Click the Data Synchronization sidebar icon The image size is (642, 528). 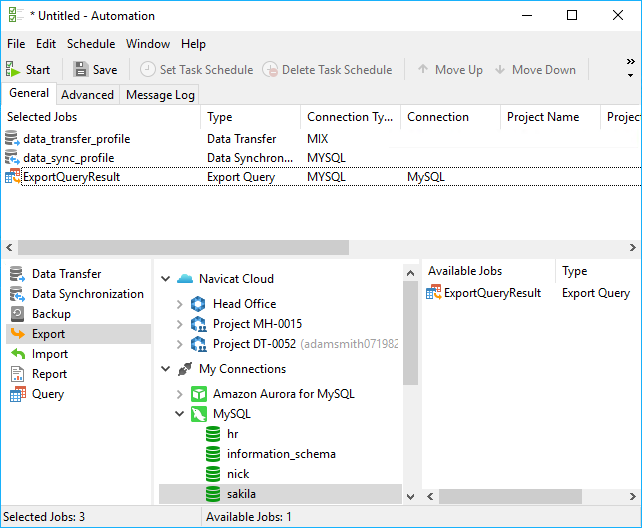coord(17,293)
